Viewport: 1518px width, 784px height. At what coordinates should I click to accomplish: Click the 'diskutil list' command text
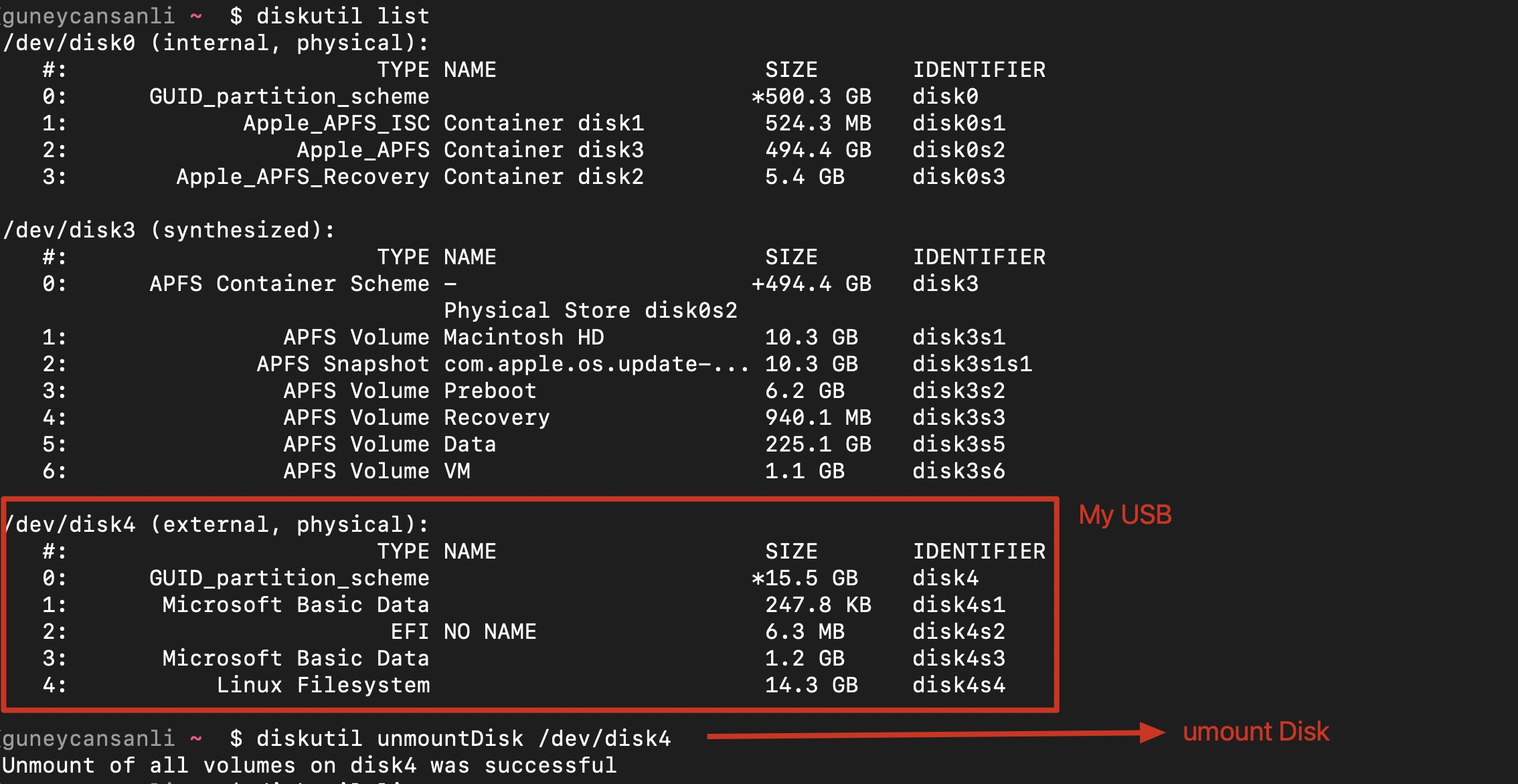pyautogui.click(x=343, y=15)
